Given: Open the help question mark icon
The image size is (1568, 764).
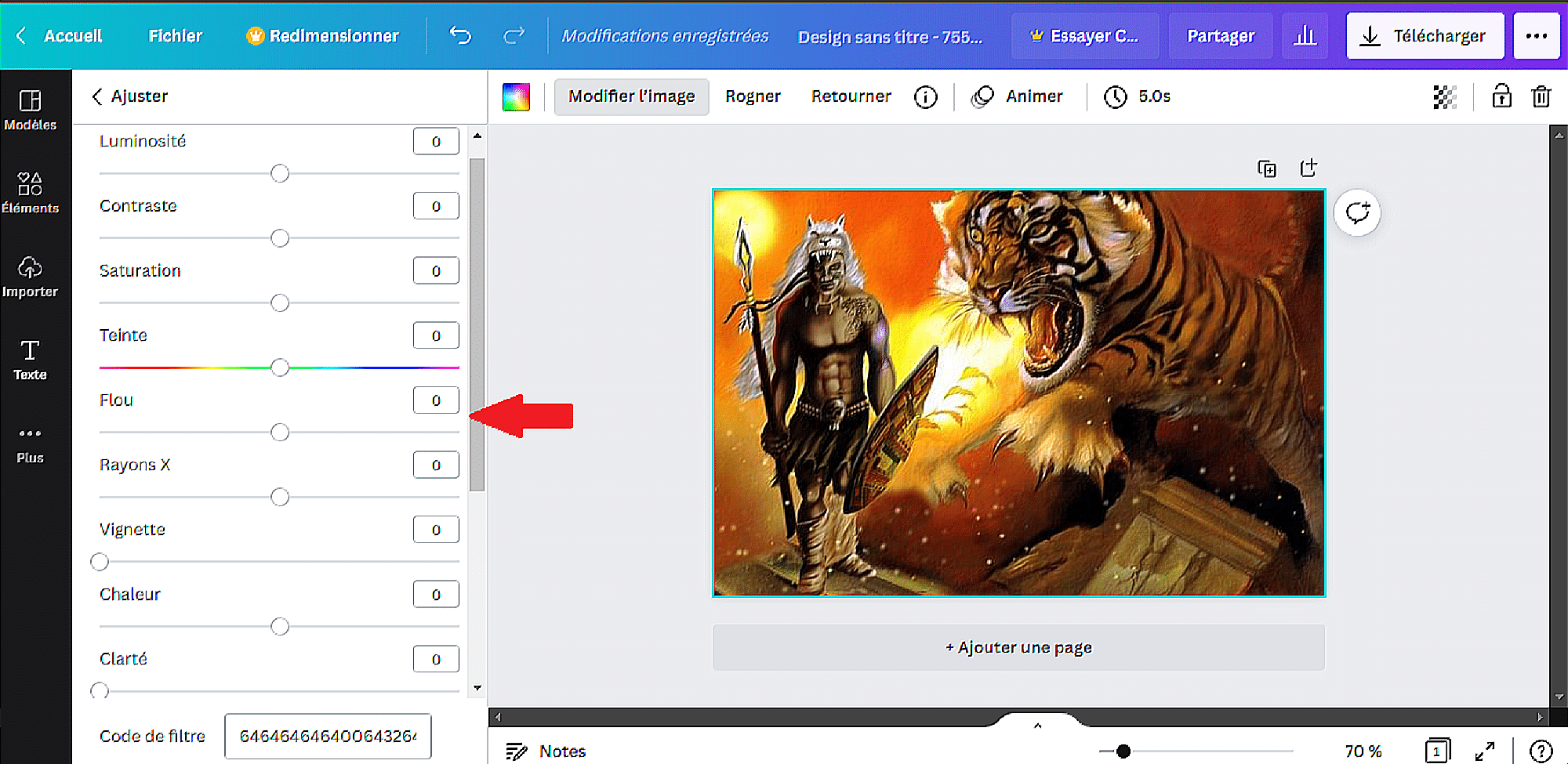Looking at the screenshot, I should pyautogui.click(x=1541, y=751).
